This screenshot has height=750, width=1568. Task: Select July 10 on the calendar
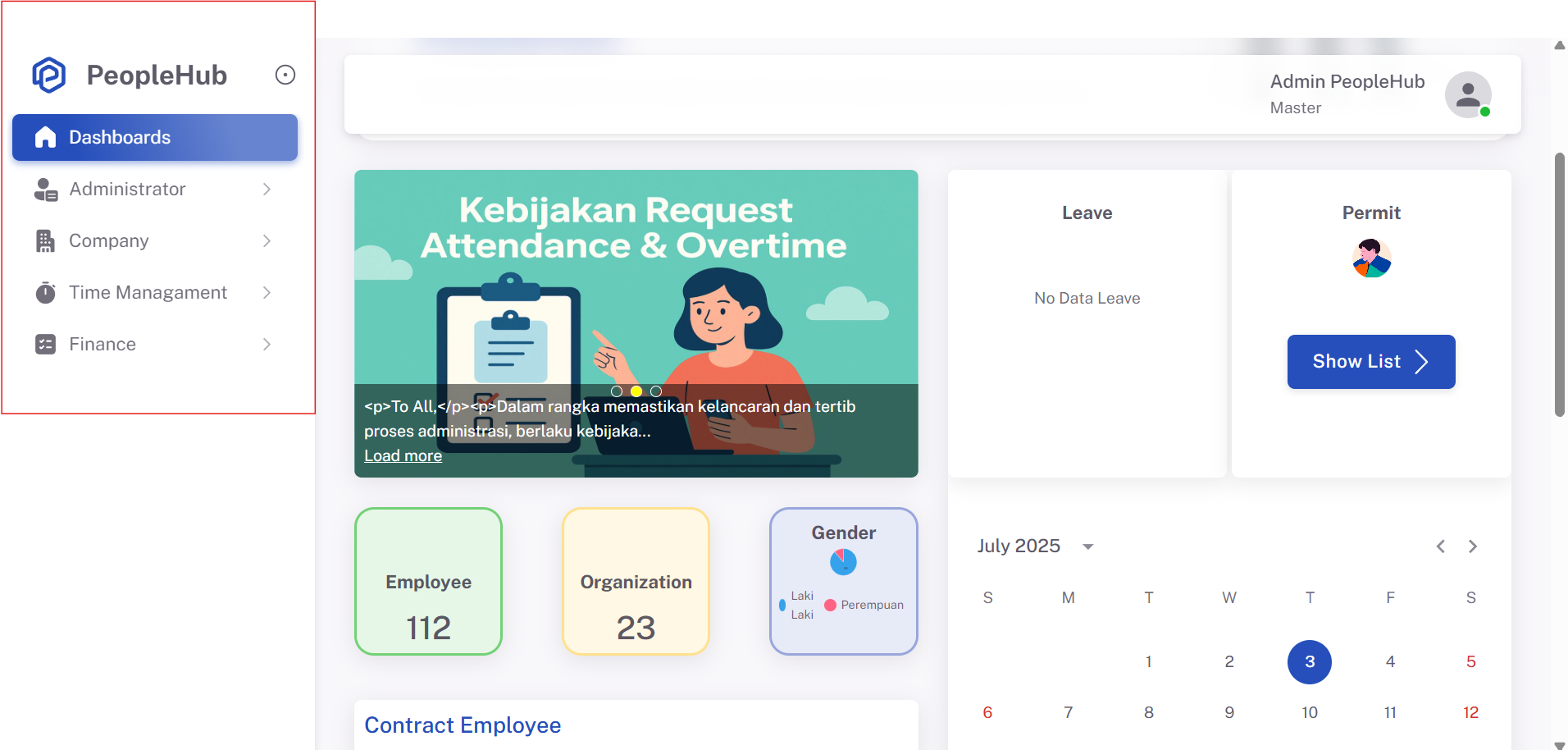1310,712
